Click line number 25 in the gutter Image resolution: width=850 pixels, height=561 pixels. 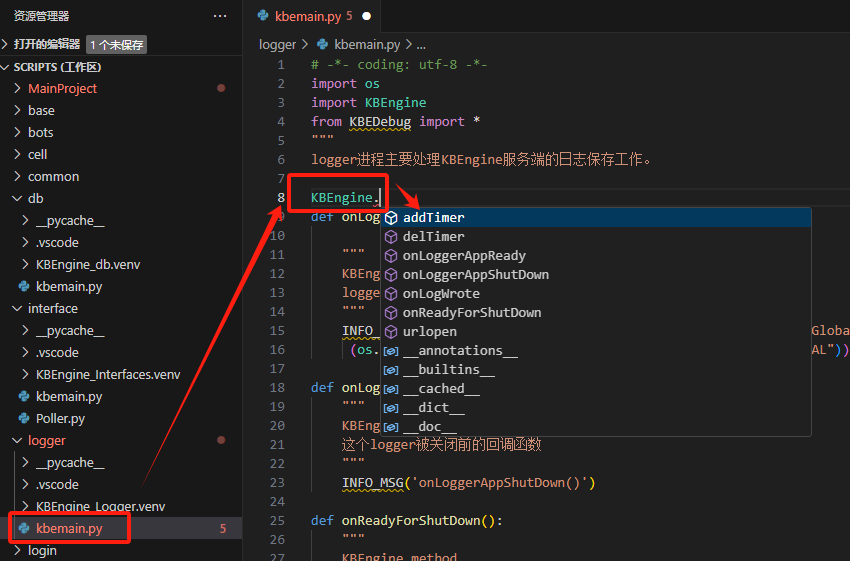277,520
